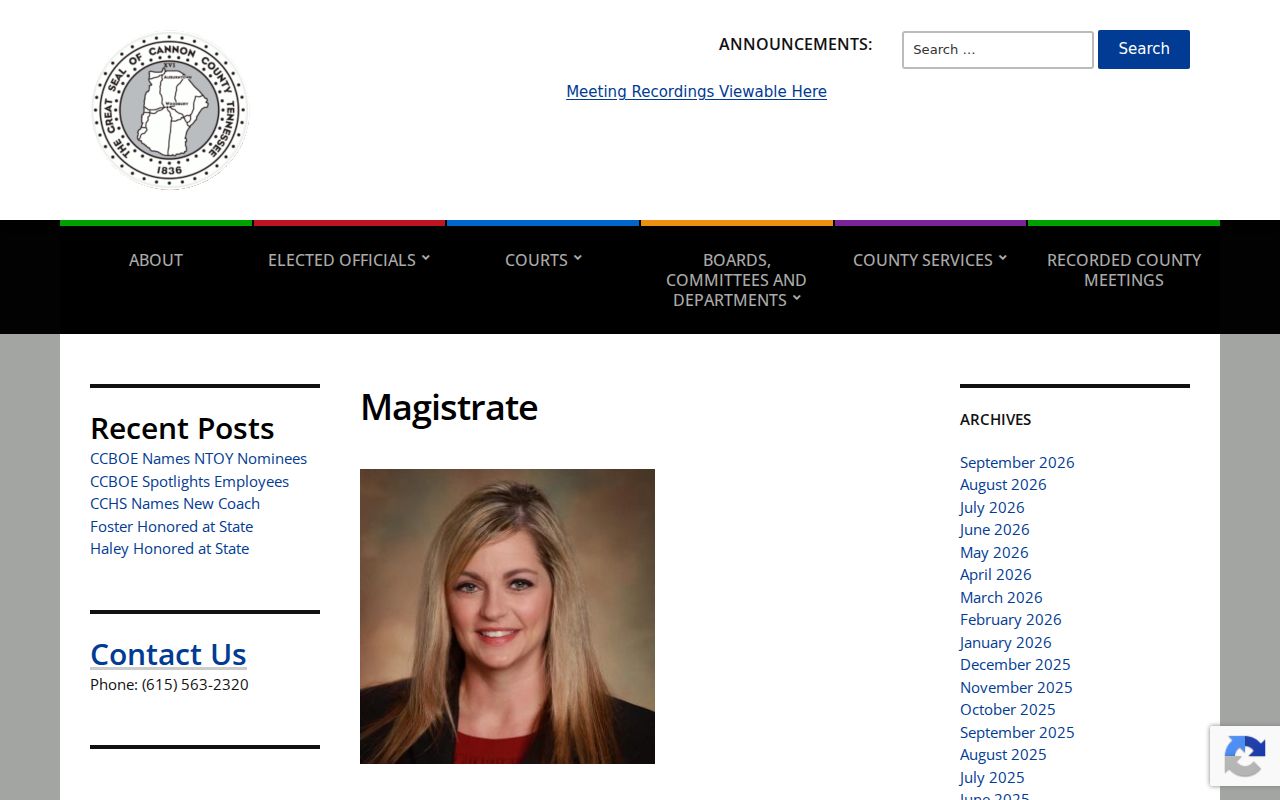Open the Elected Officials menu label
This screenshot has height=800, width=1280.
click(x=342, y=260)
